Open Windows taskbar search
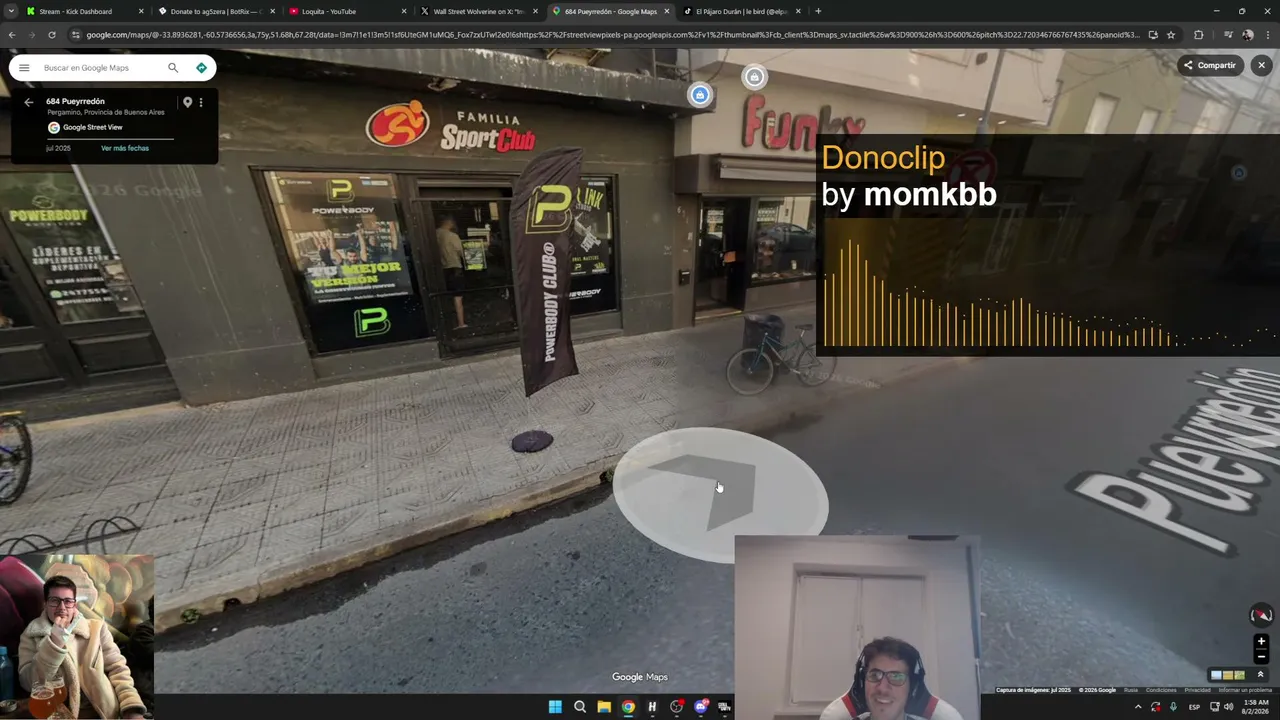Image resolution: width=1280 pixels, height=720 pixels. [x=580, y=707]
